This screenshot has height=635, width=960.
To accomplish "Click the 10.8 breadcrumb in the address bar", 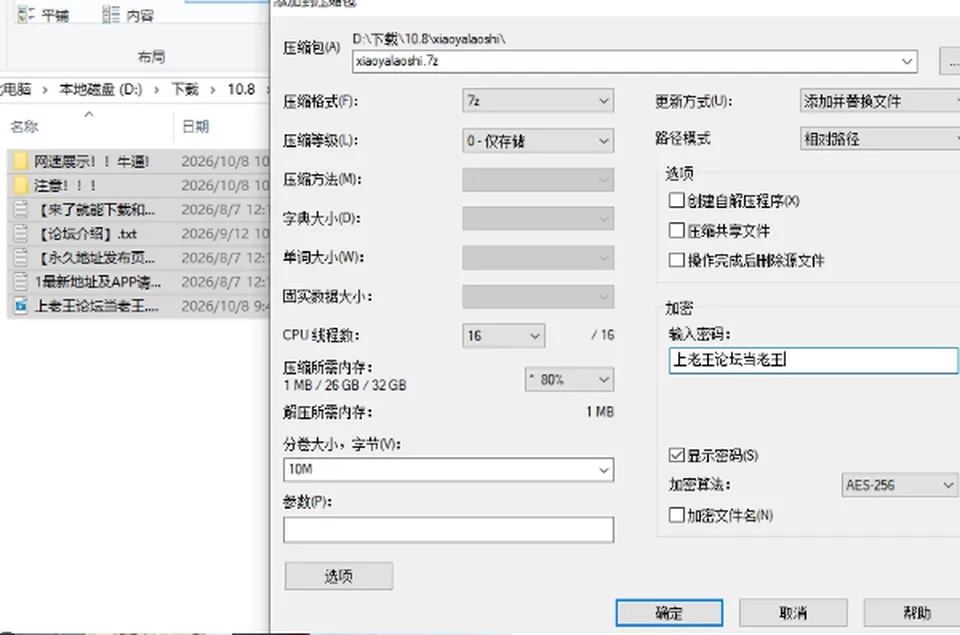I will click(x=241, y=89).
